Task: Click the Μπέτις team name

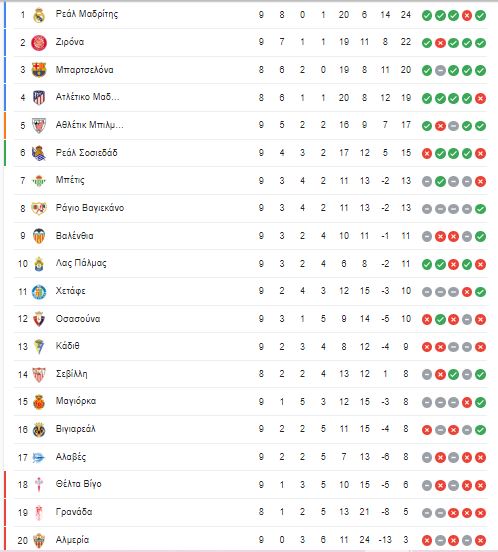Action: pyautogui.click(x=70, y=180)
